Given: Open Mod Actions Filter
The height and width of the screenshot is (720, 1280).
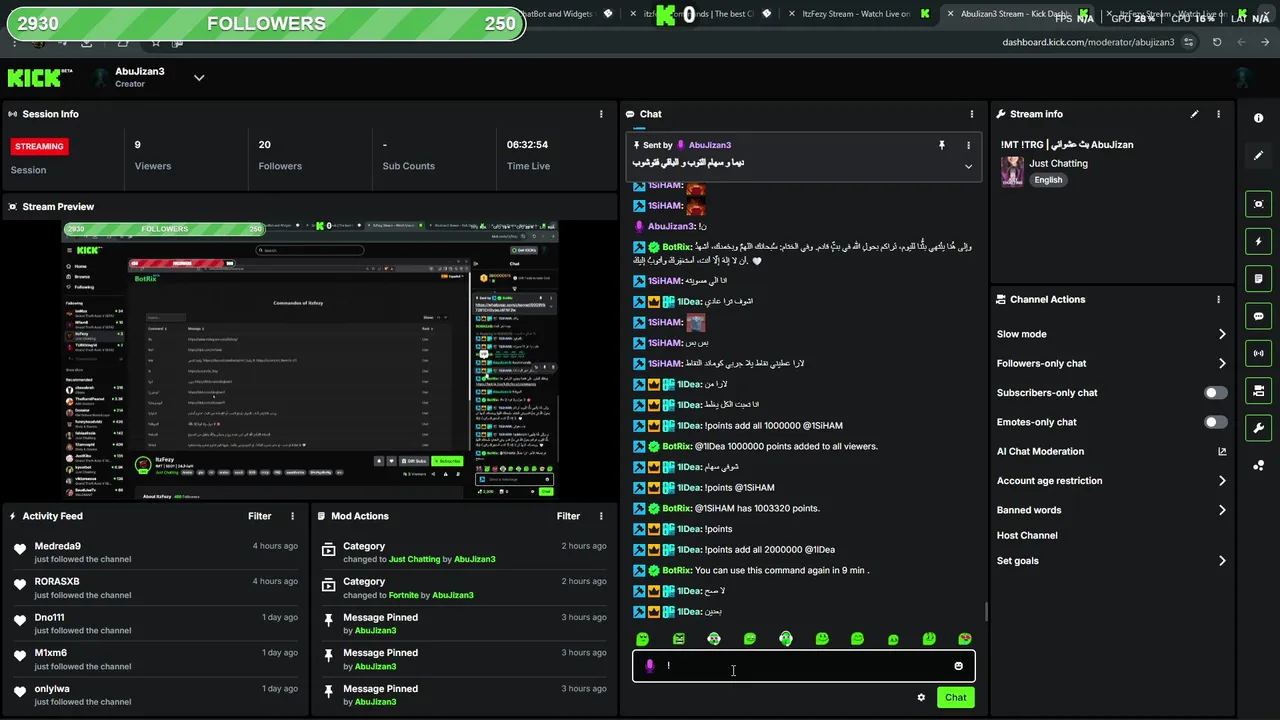Looking at the screenshot, I should [568, 516].
